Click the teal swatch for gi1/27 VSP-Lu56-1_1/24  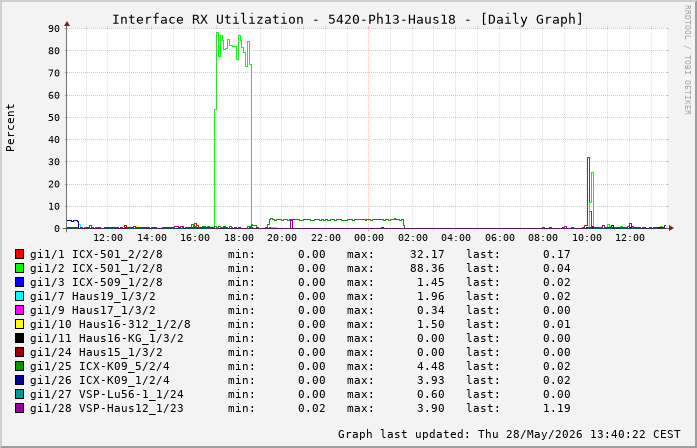[x=20, y=394]
